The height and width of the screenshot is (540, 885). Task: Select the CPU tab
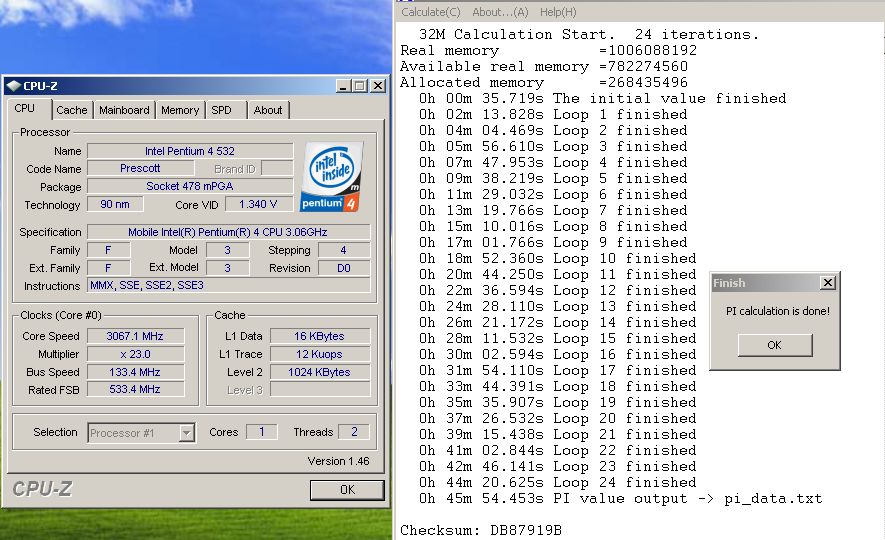click(x=25, y=108)
